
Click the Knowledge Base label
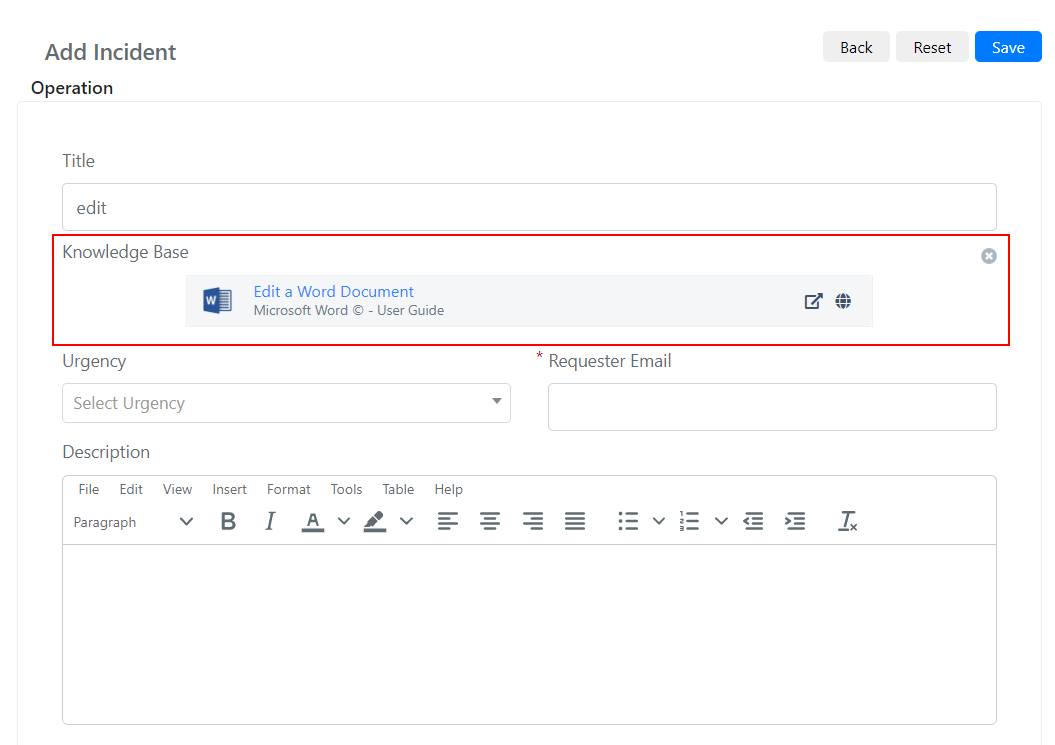pyautogui.click(x=125, y=252)
